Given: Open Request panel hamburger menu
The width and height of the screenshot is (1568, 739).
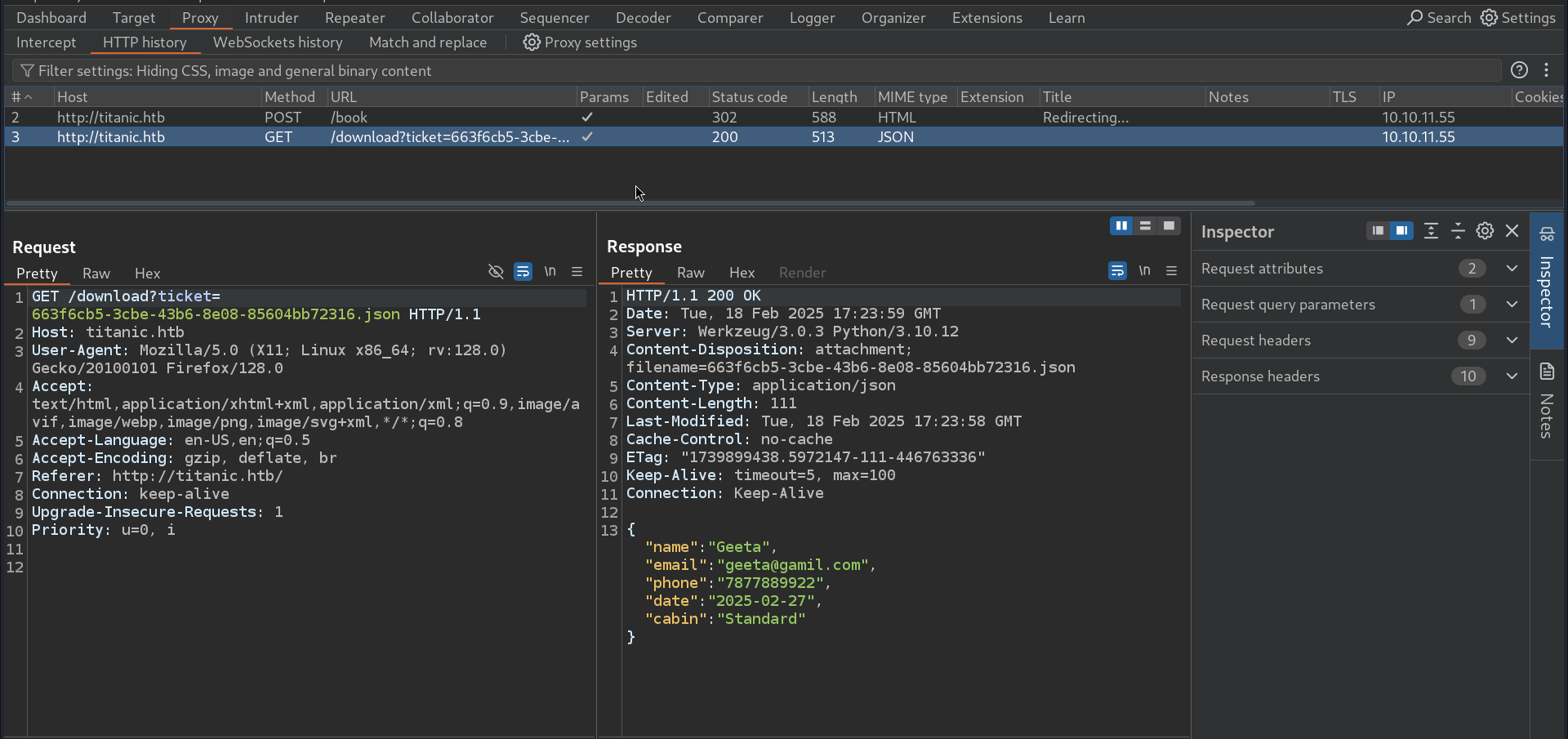Looking at the screenshot, I should click(577, 272).
